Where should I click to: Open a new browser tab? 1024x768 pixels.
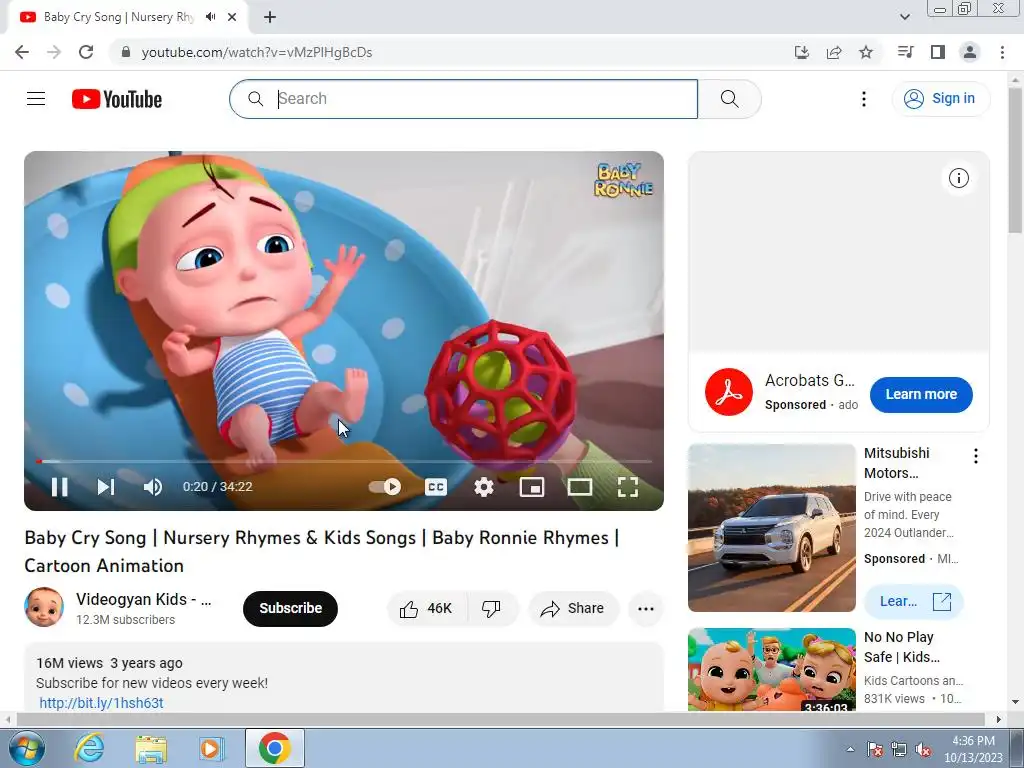[270, 17]
